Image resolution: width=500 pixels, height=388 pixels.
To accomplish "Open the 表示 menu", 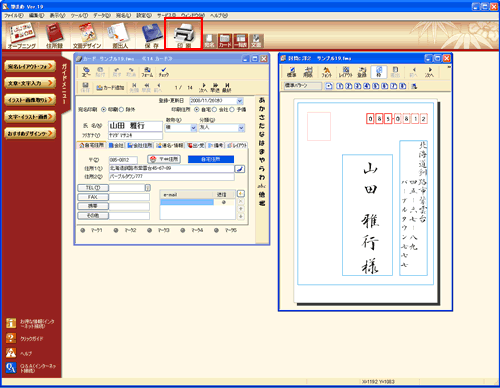I will coord(58,15).
